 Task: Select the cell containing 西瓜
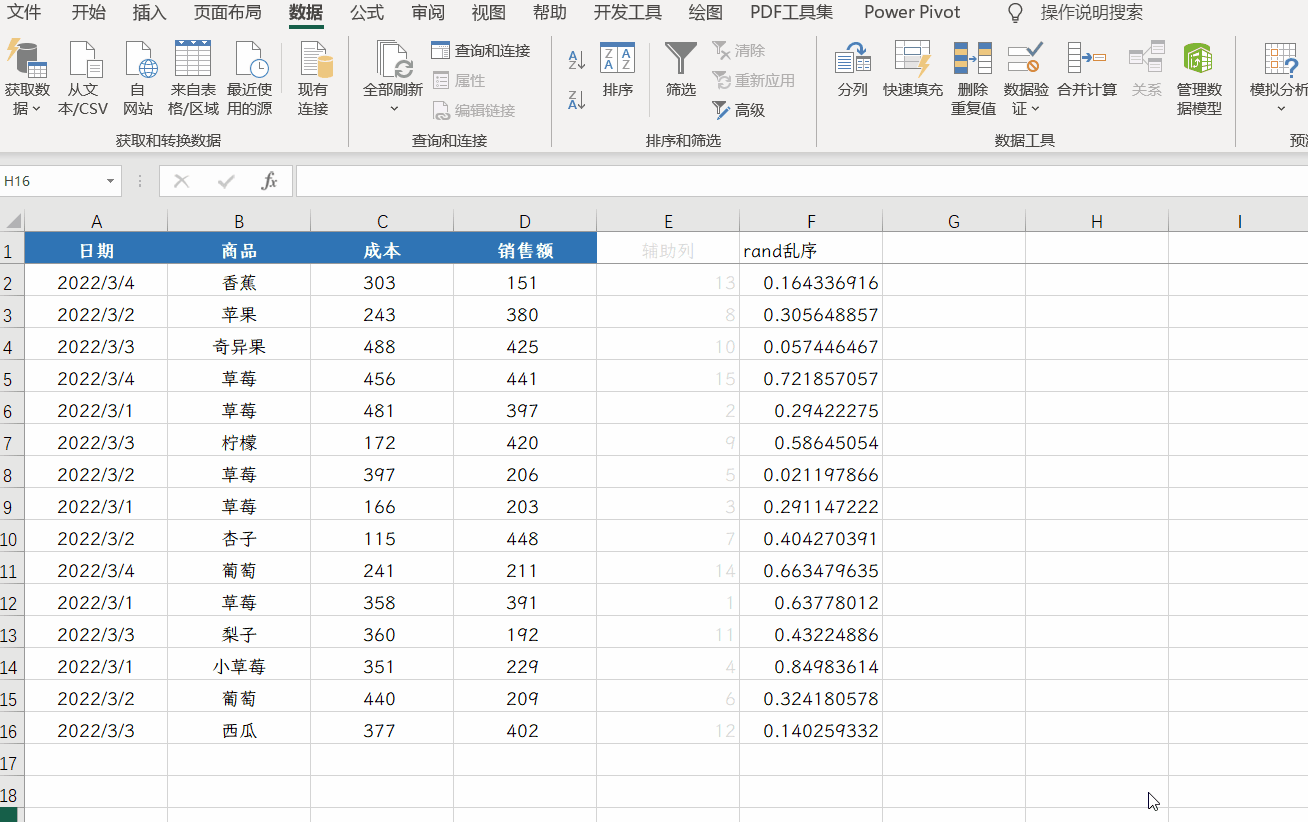[x=239, y=731]
